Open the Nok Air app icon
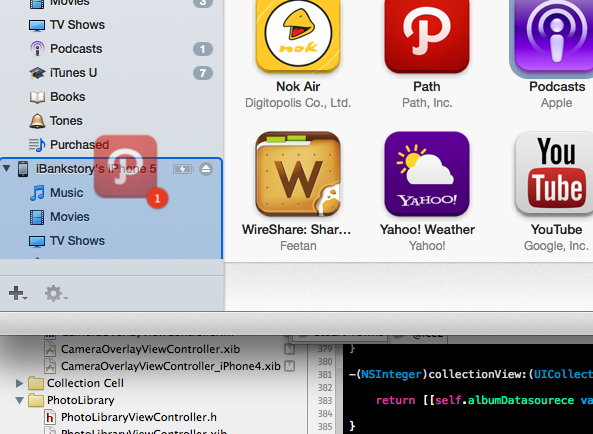This screenshot has width=593, height=434. pos(298,36)
